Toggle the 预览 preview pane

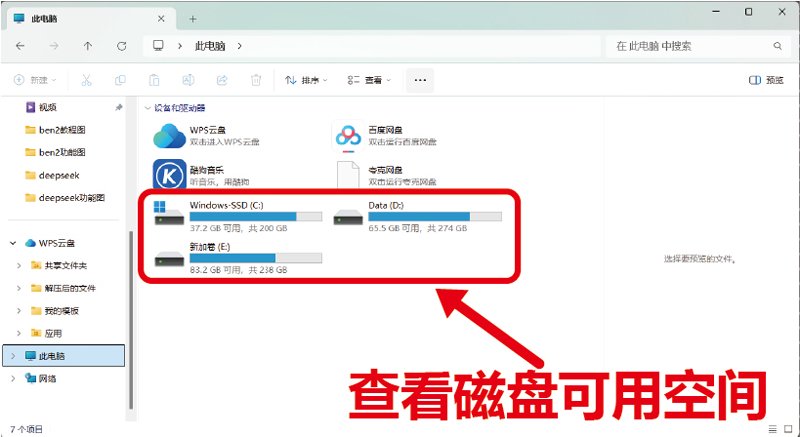(766, 80)
